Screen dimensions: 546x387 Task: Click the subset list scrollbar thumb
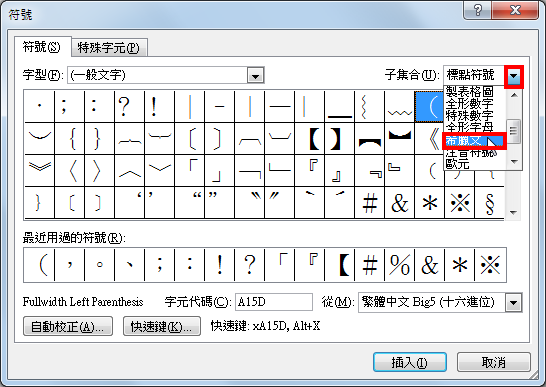514,131
